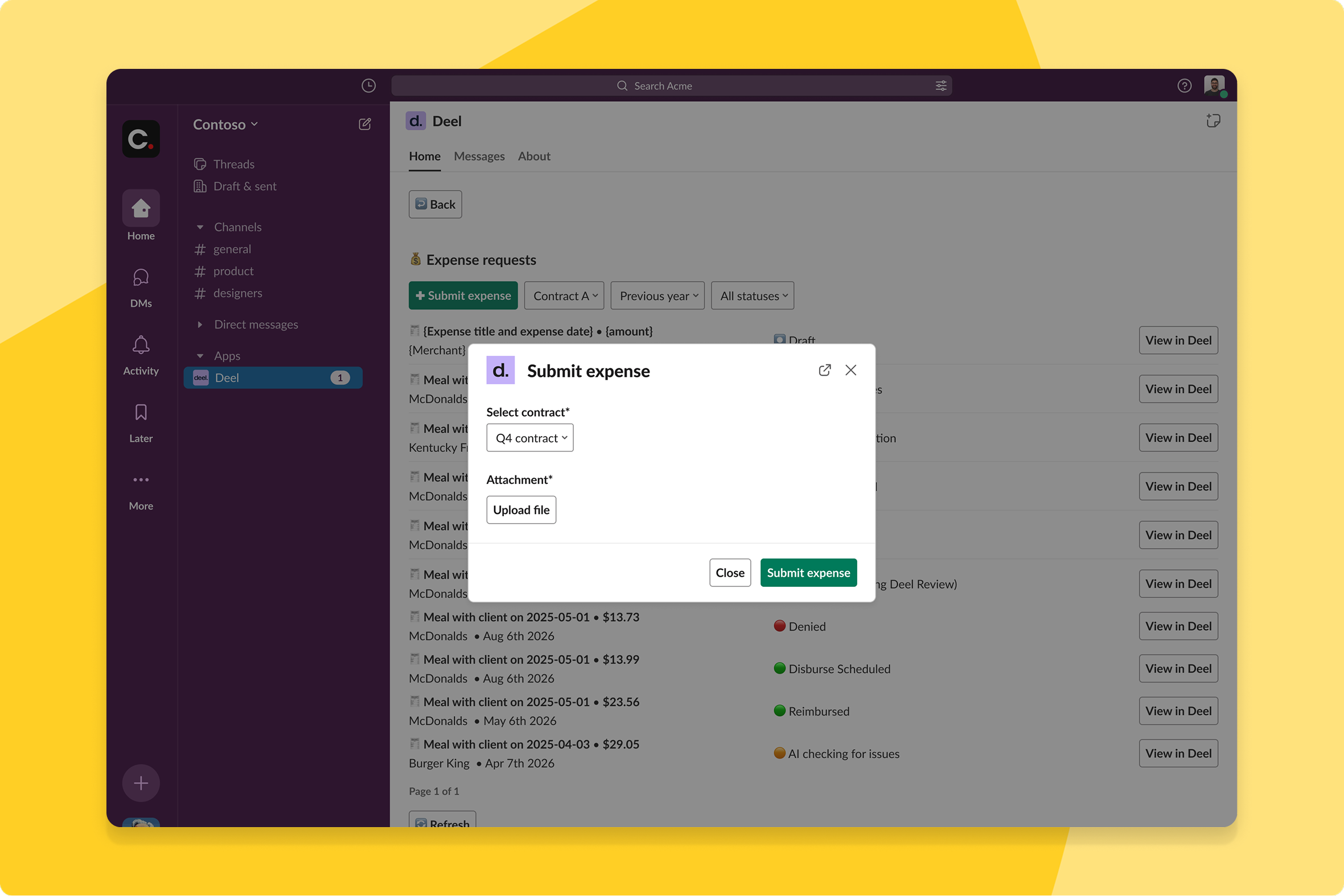Open Draft & sent in sidebar
Image resolution: width=1344 pixels, height=896 pixels.
pyautogui.click(x=235, y=186)
